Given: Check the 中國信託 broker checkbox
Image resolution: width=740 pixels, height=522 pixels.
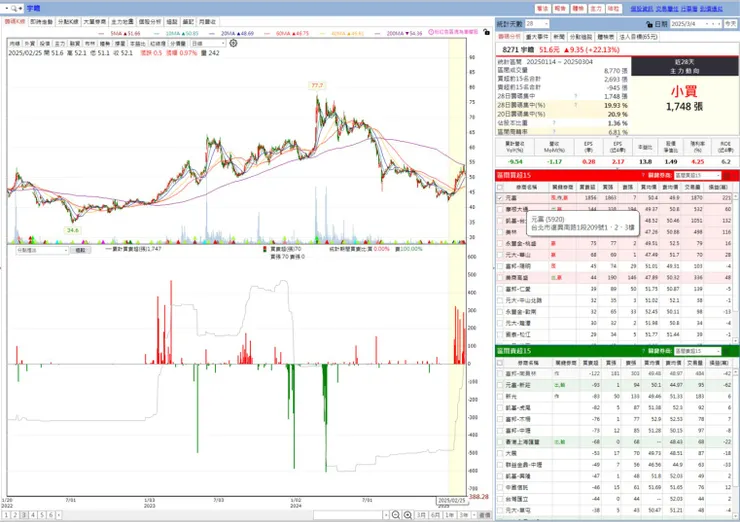Looking at the screenshot, I should coord(500,488).
